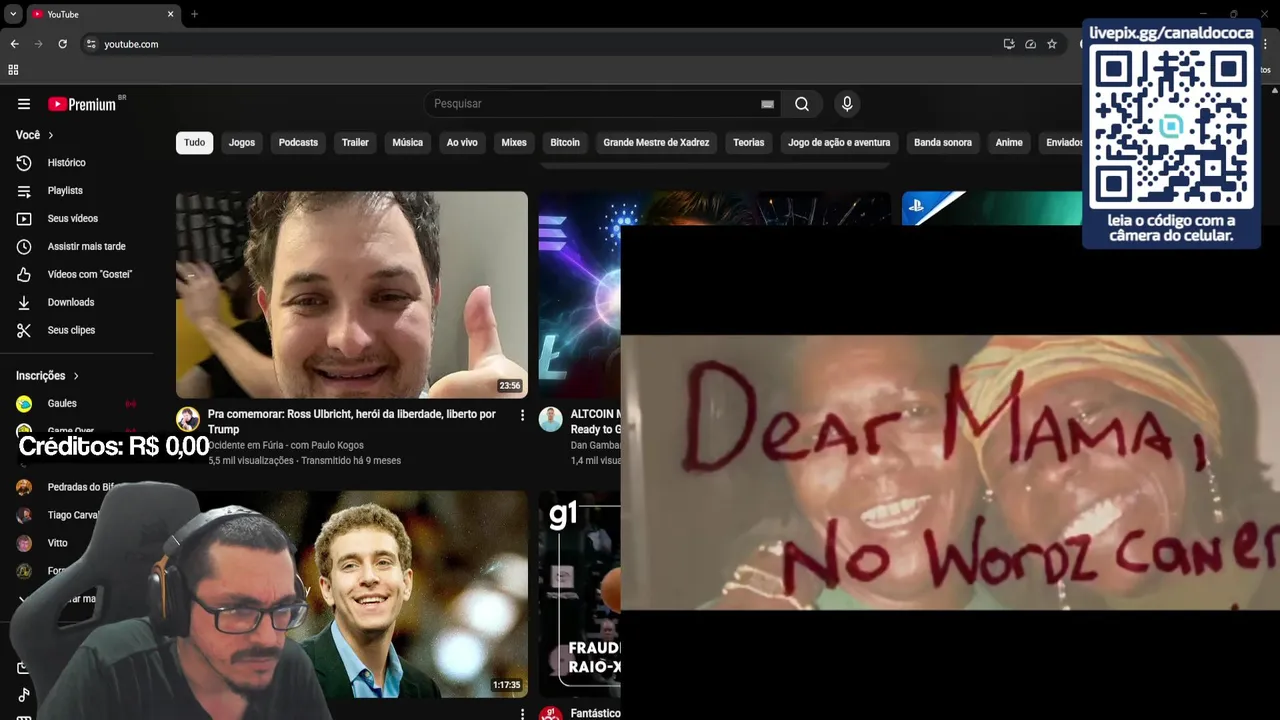Open Ocidente em Fúria channel name link
Image resolution: width=1280 pixels, height=720 pixels.
(x=286, y=445)
